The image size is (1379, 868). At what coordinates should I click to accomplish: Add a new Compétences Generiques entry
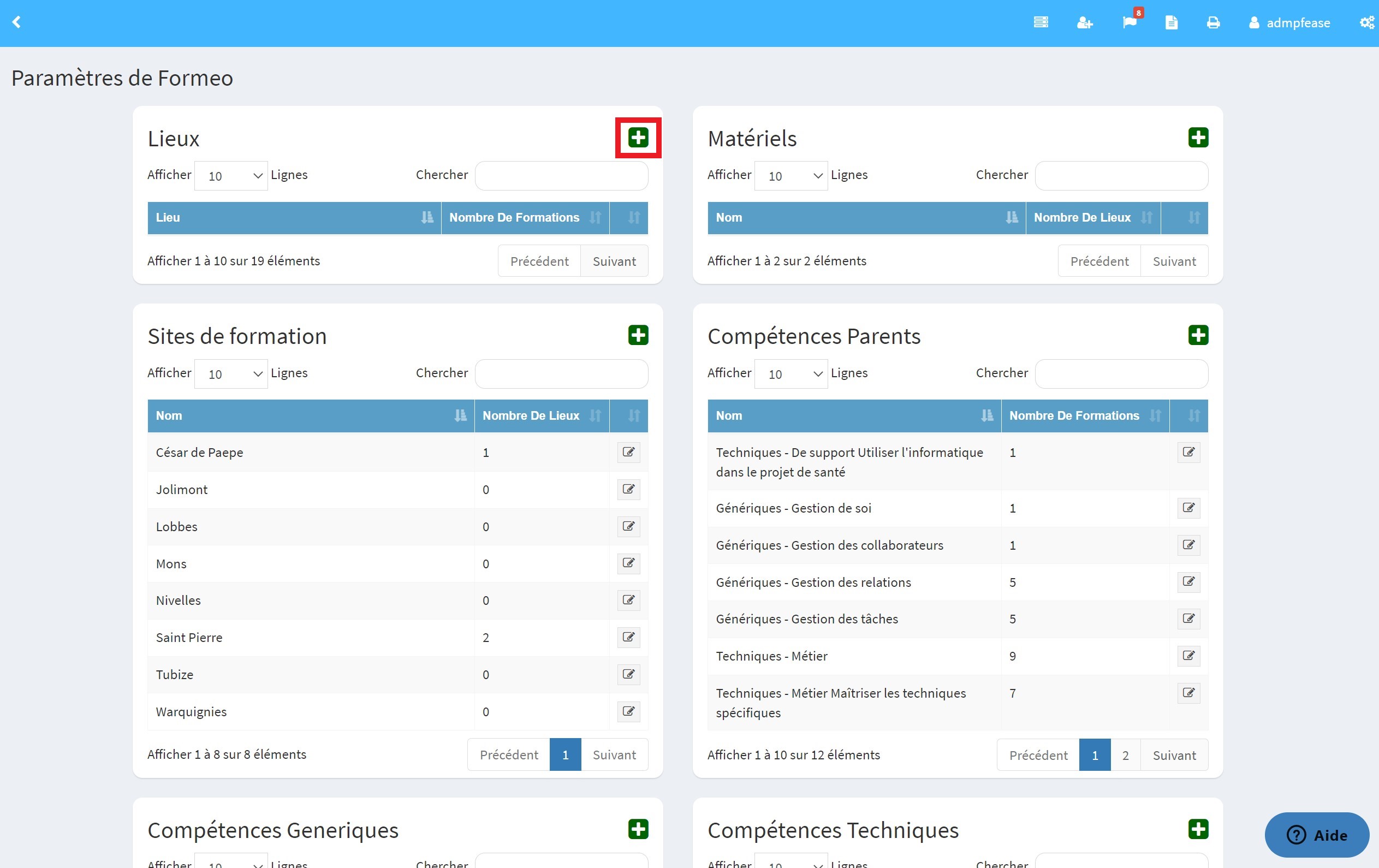(x=638, y=829)
